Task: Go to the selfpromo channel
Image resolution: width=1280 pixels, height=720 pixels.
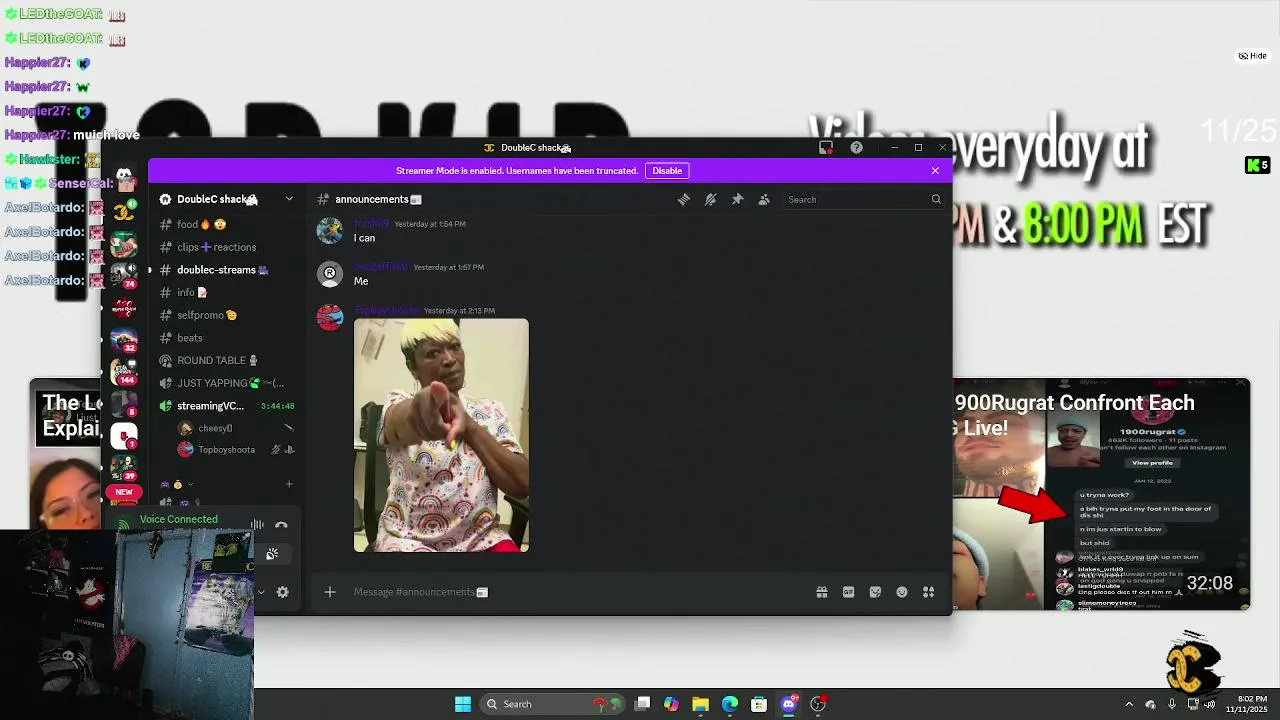Action: pyautogui.click(x=228, y=315)
